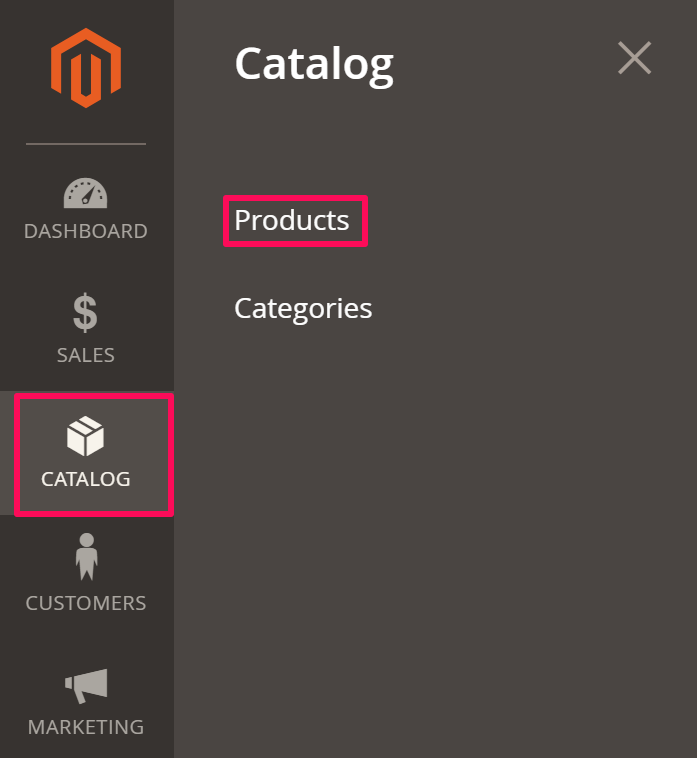This screenshot has width=697, height=758.
Task: Click blank panel area left of close X
Action: [x=510, y=60]
